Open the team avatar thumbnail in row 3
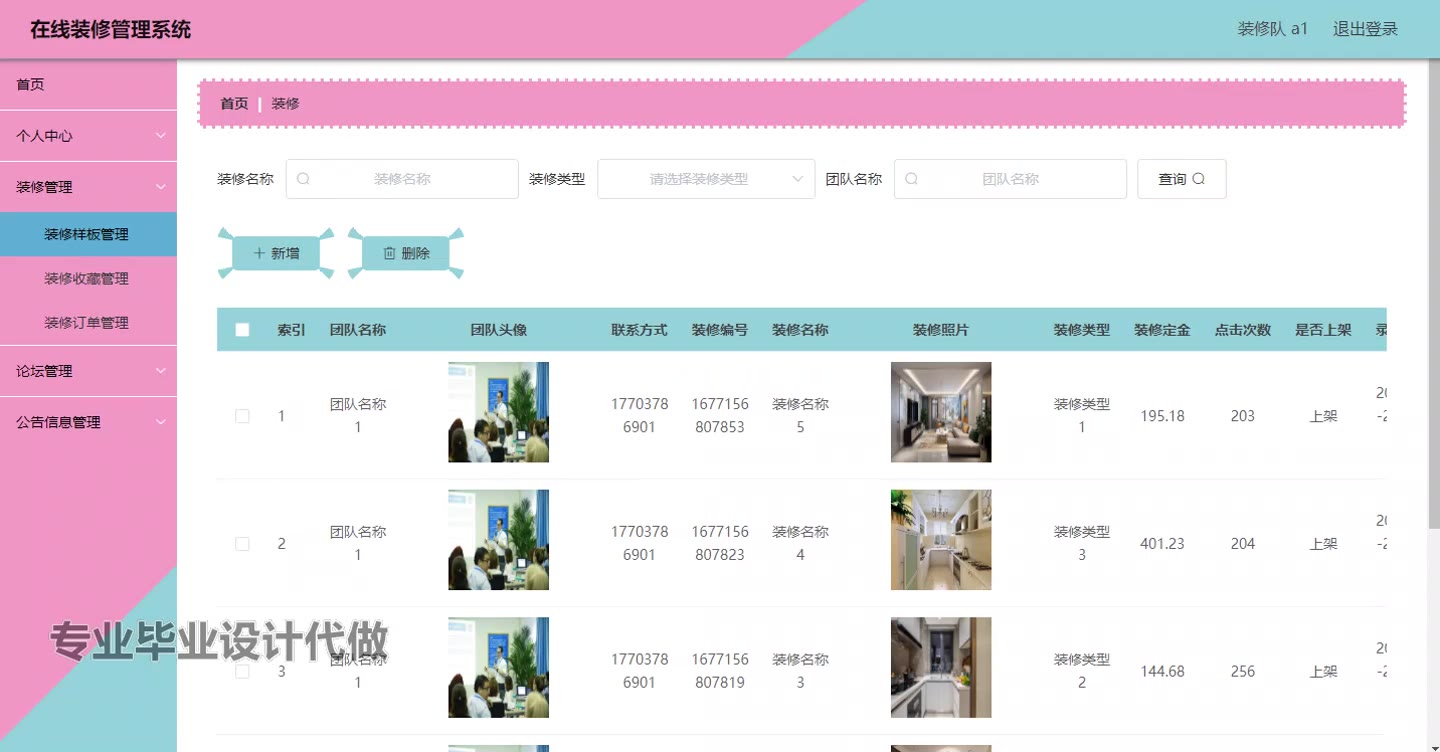This screenshot has height=752, width=1440. coord(498,667)
